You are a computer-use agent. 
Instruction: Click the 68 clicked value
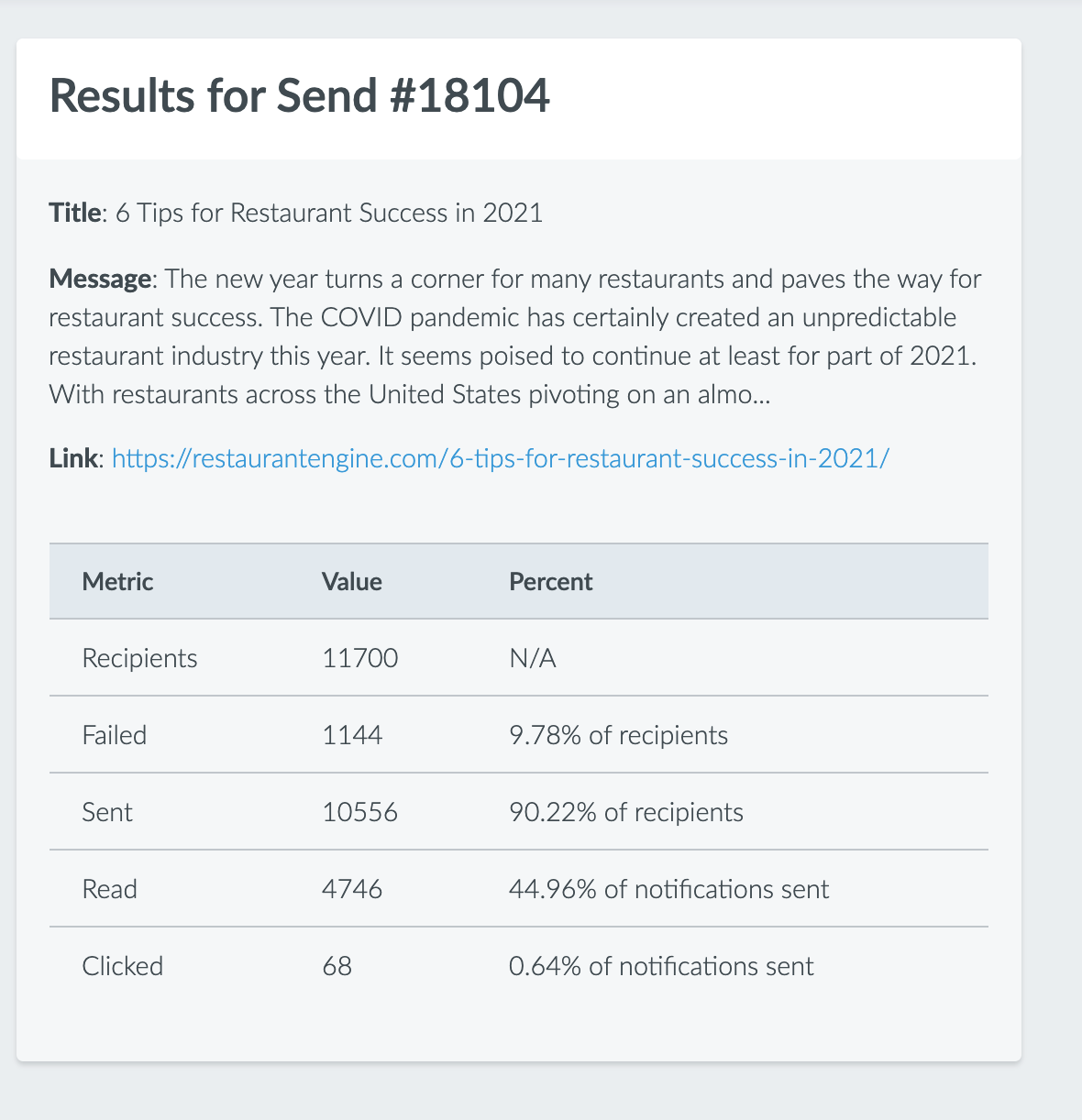pos(337,967)
